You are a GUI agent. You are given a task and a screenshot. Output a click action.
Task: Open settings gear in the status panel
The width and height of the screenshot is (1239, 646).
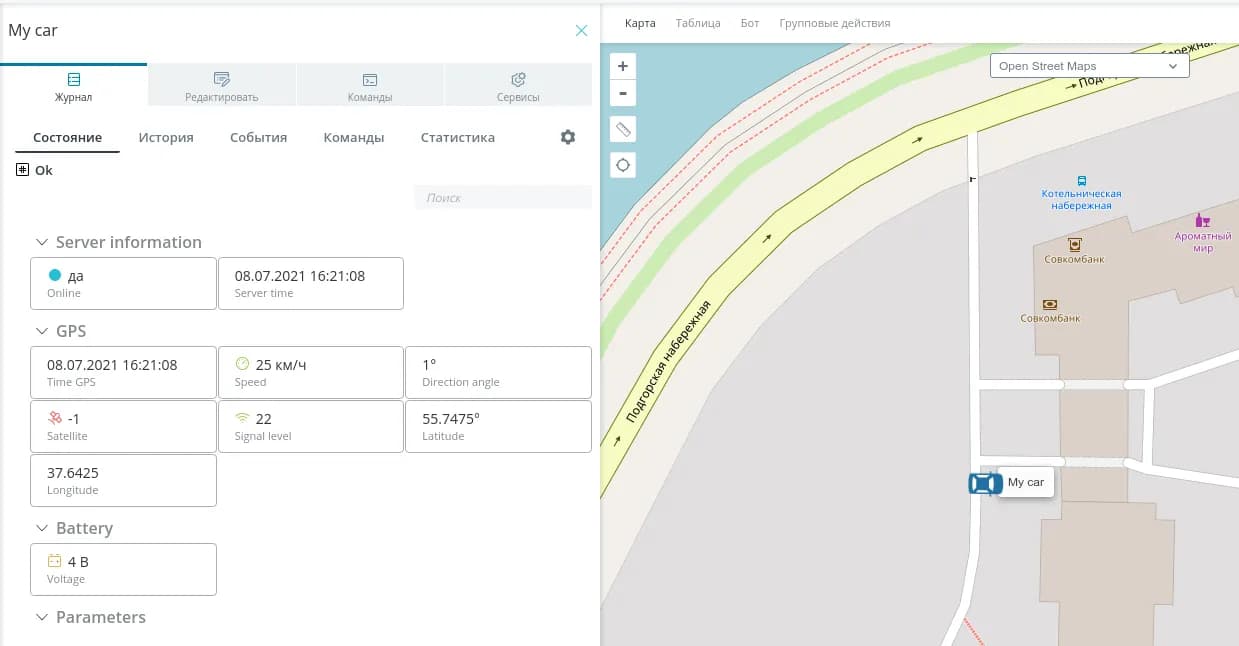click(x=568, y=137)
